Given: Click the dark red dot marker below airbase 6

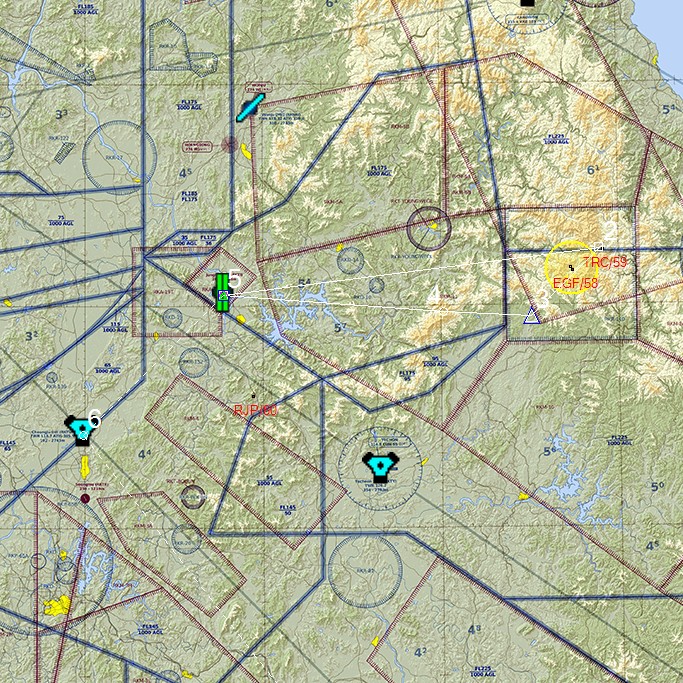Looking at the screenshot, I should (85, 499).
